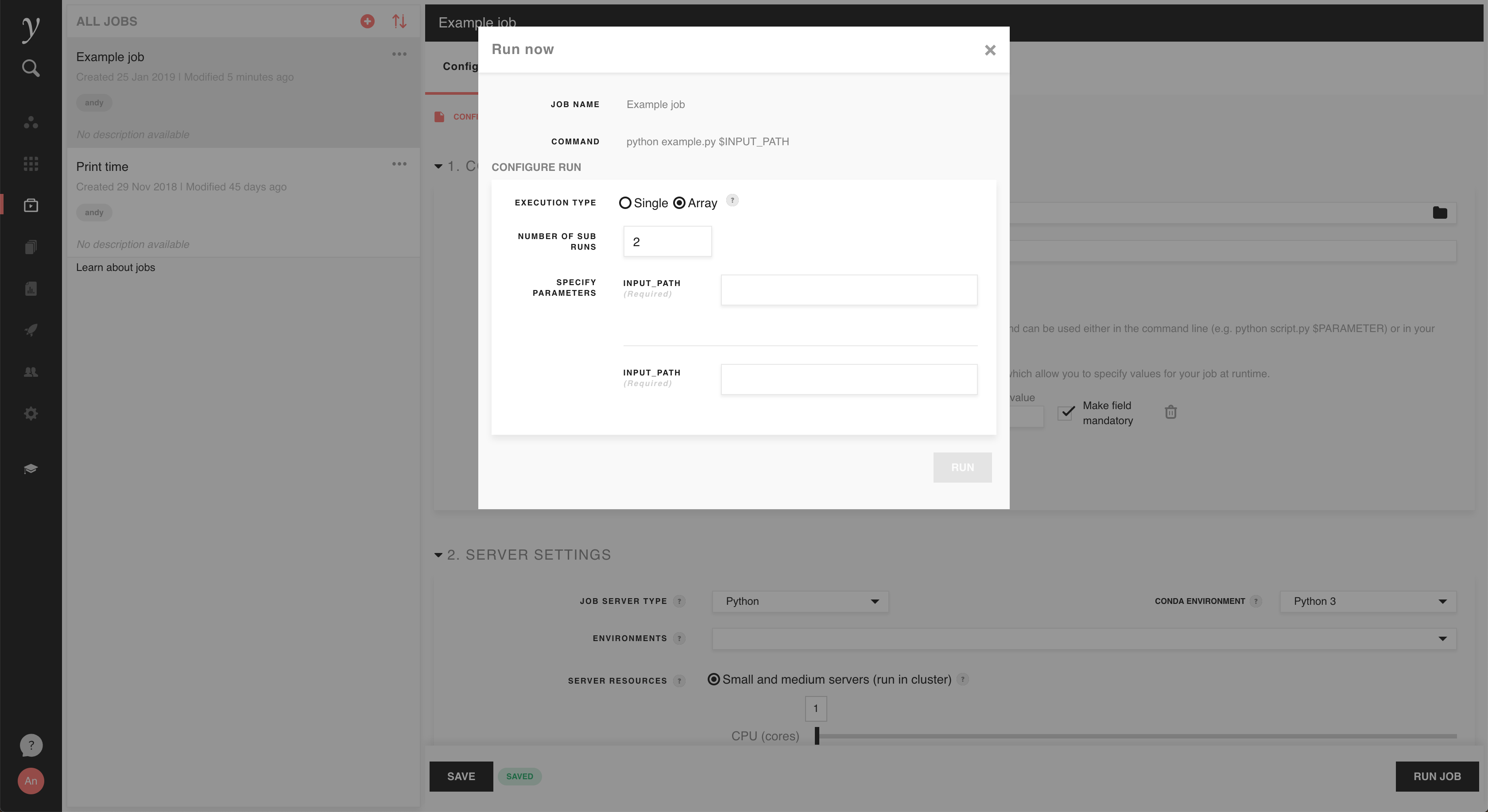Click the red plus add job icon
This screenshot has height=812, width=1488.
368,21
